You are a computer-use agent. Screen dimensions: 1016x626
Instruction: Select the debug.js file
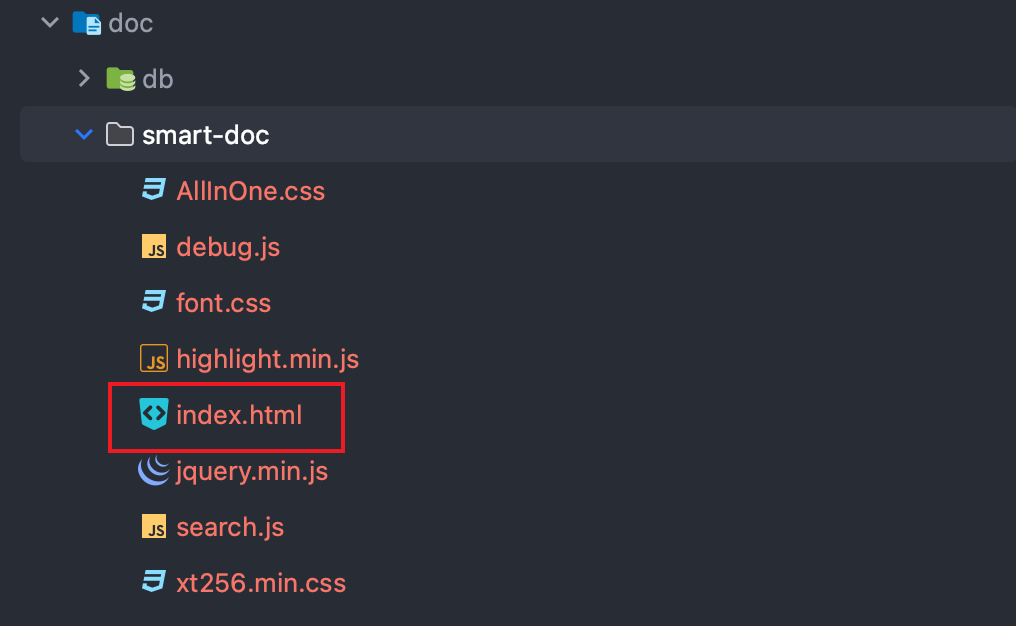click(x=227, y=246)
